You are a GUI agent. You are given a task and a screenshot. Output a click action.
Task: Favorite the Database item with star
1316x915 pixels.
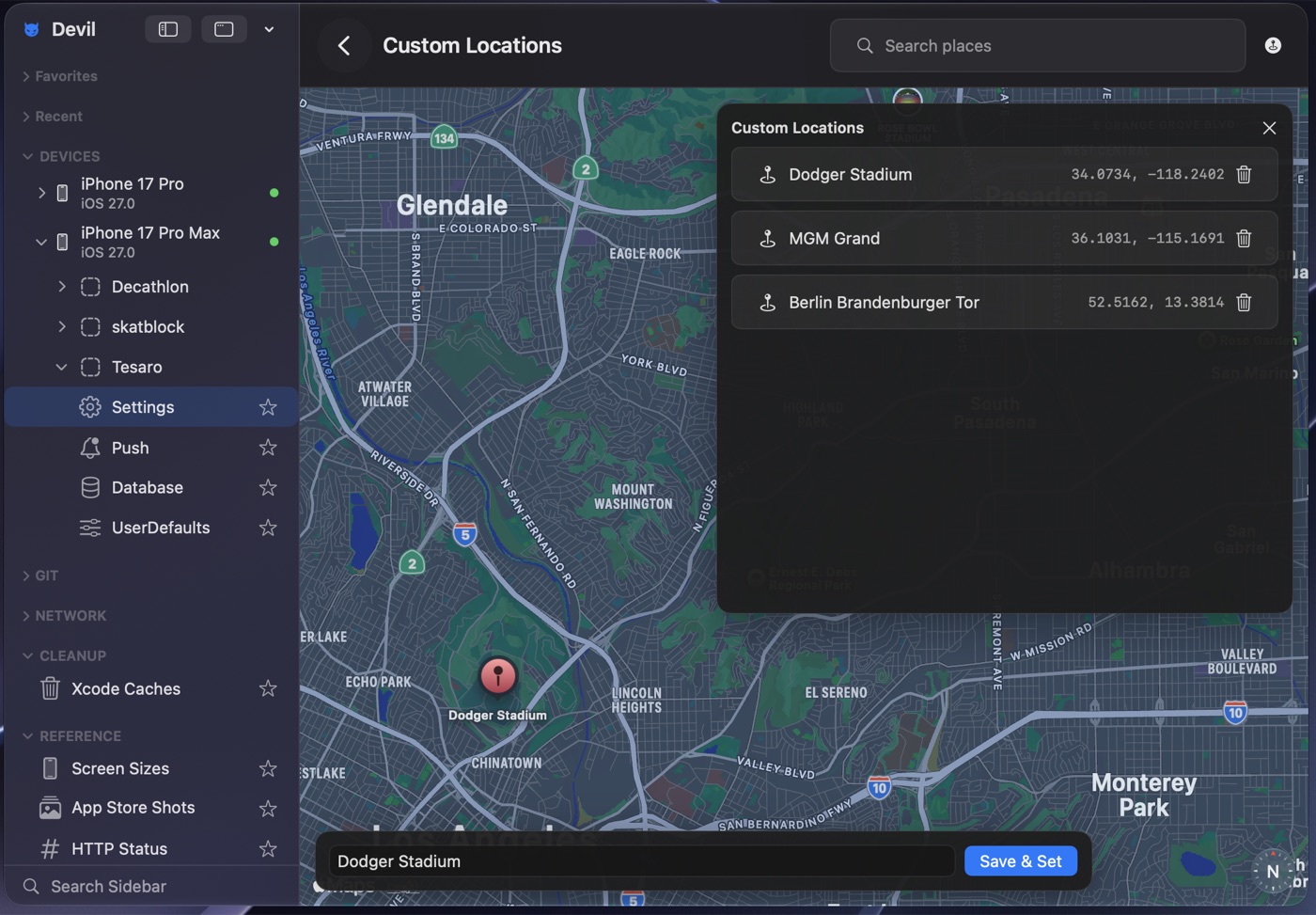pos(268,487)
